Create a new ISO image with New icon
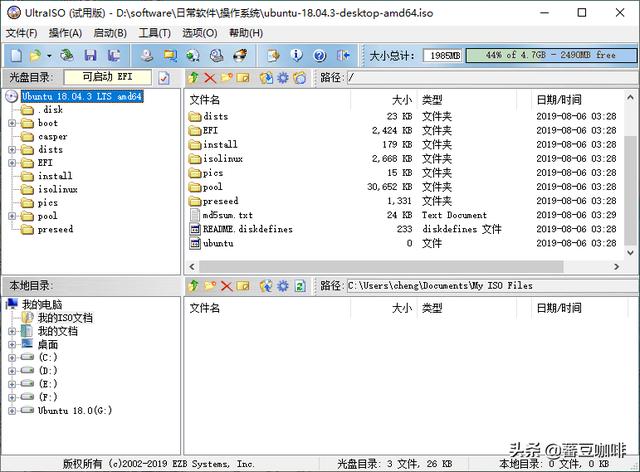 click(16, 55)
